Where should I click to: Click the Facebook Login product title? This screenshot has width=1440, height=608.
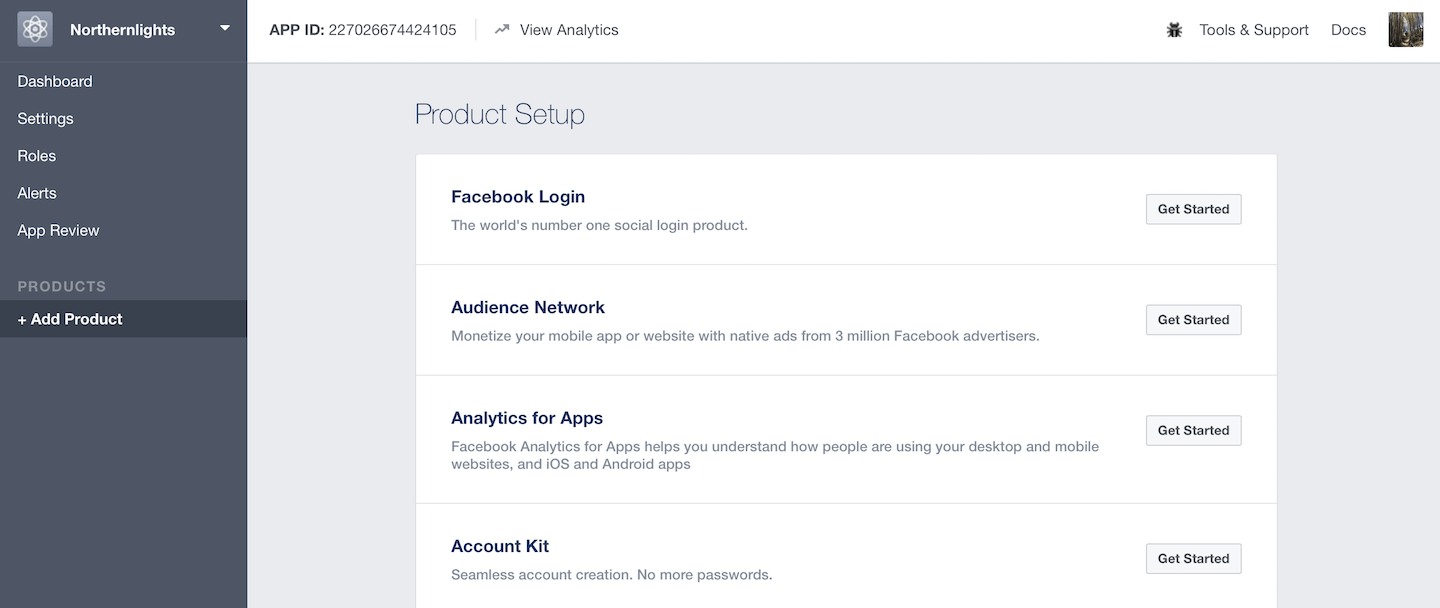tap(518, 197)
